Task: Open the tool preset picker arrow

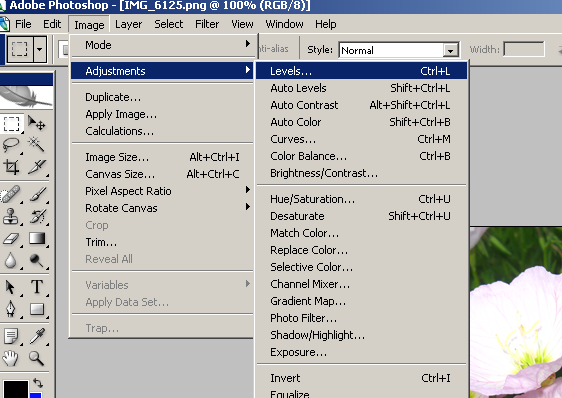Action: (40, 49)
